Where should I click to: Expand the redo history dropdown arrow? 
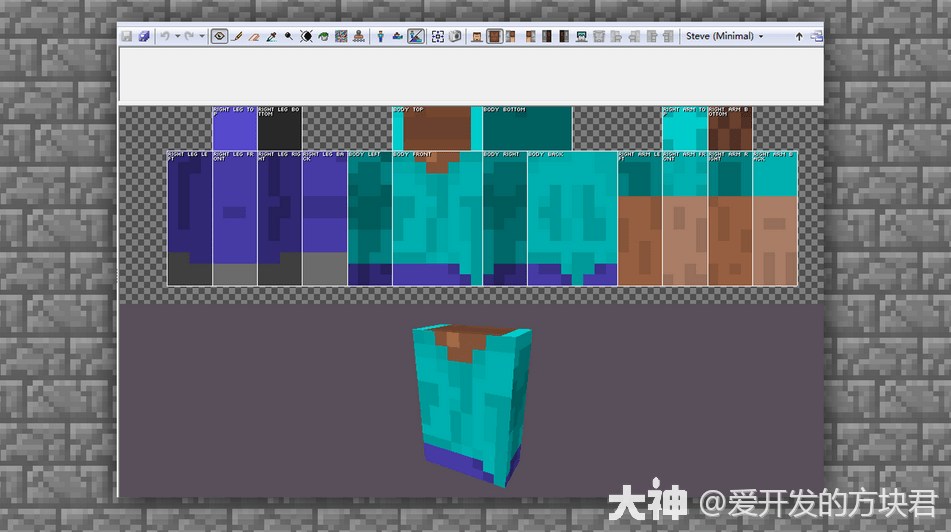point(201,36)
